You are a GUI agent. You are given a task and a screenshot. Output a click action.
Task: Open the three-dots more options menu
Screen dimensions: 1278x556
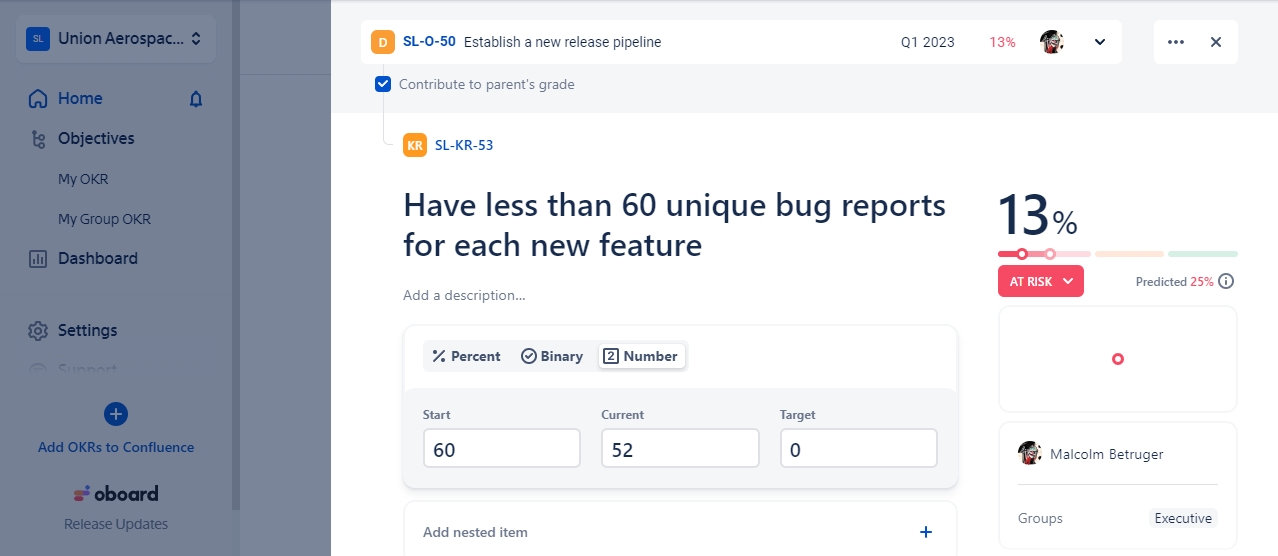coord(1176,42)
